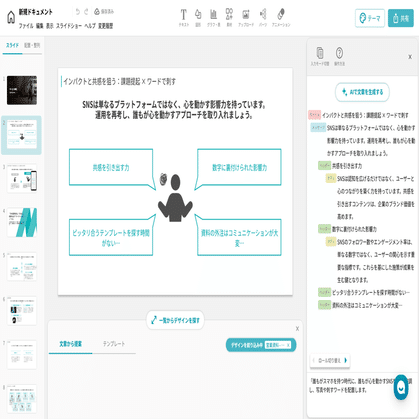This screenshot has width=419, height=419.
Task: Click the デザインを絞り込み中 filter button
Action: (261, 345)
